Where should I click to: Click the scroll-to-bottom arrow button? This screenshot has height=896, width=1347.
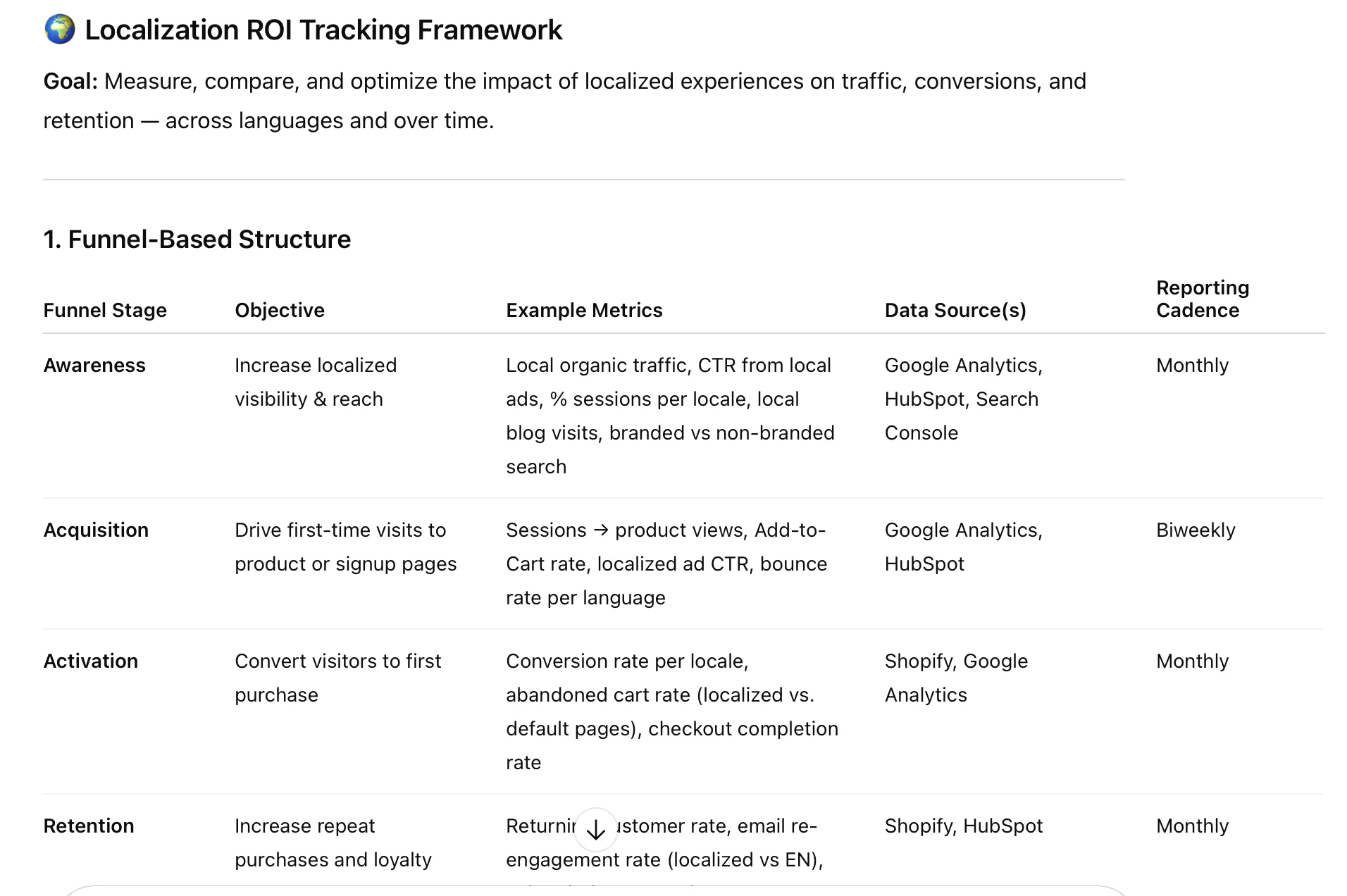pyautogui.click(x=596, y=830)
